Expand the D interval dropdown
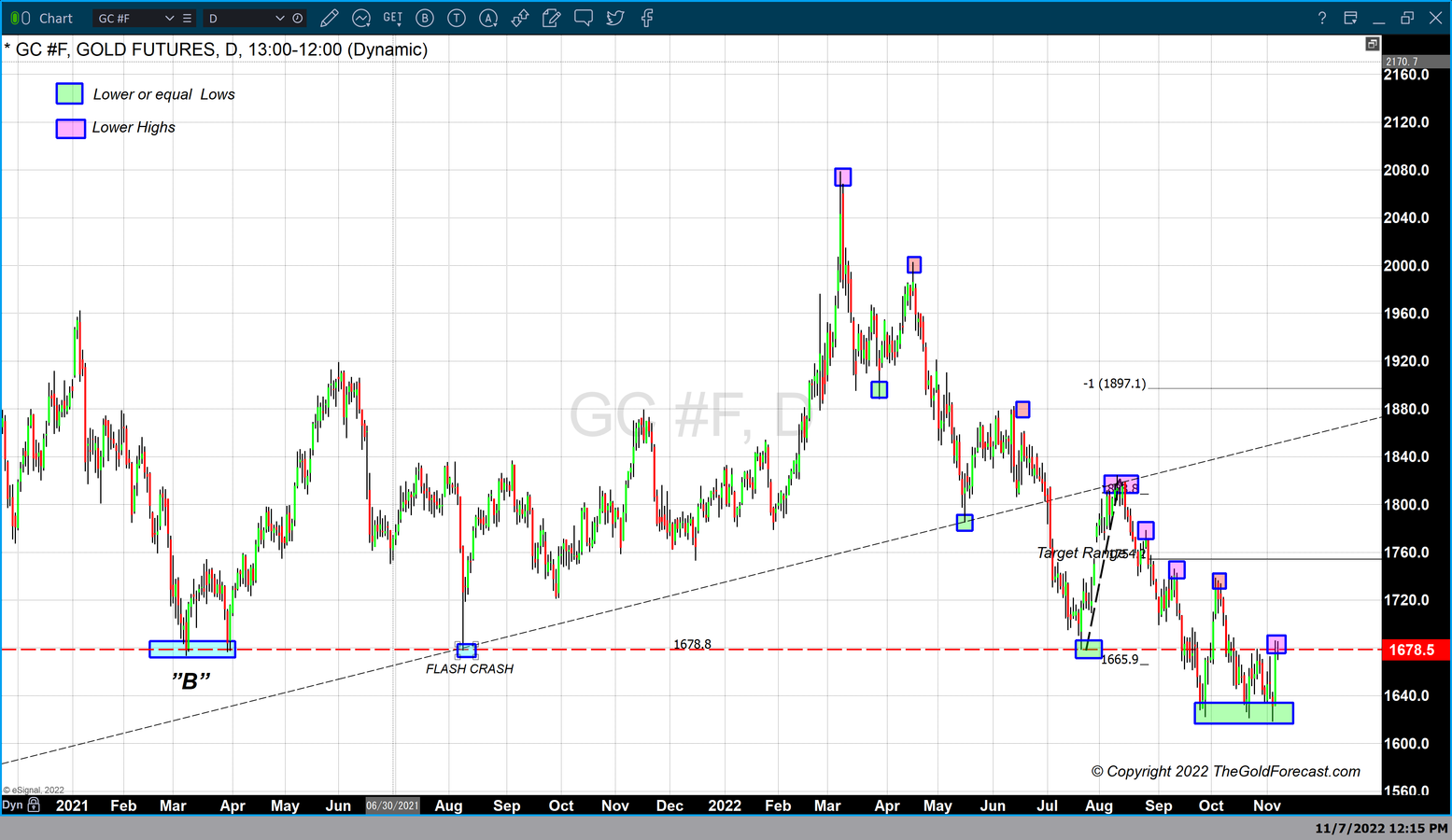 click(279, 18)
